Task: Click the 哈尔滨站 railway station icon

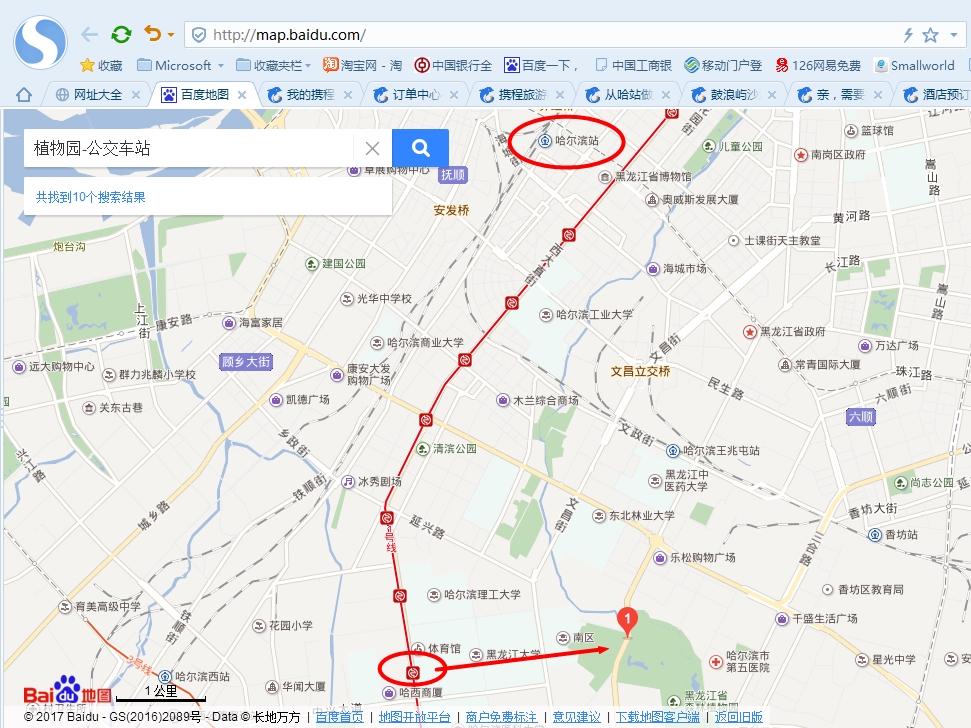Action: (544, 141)
